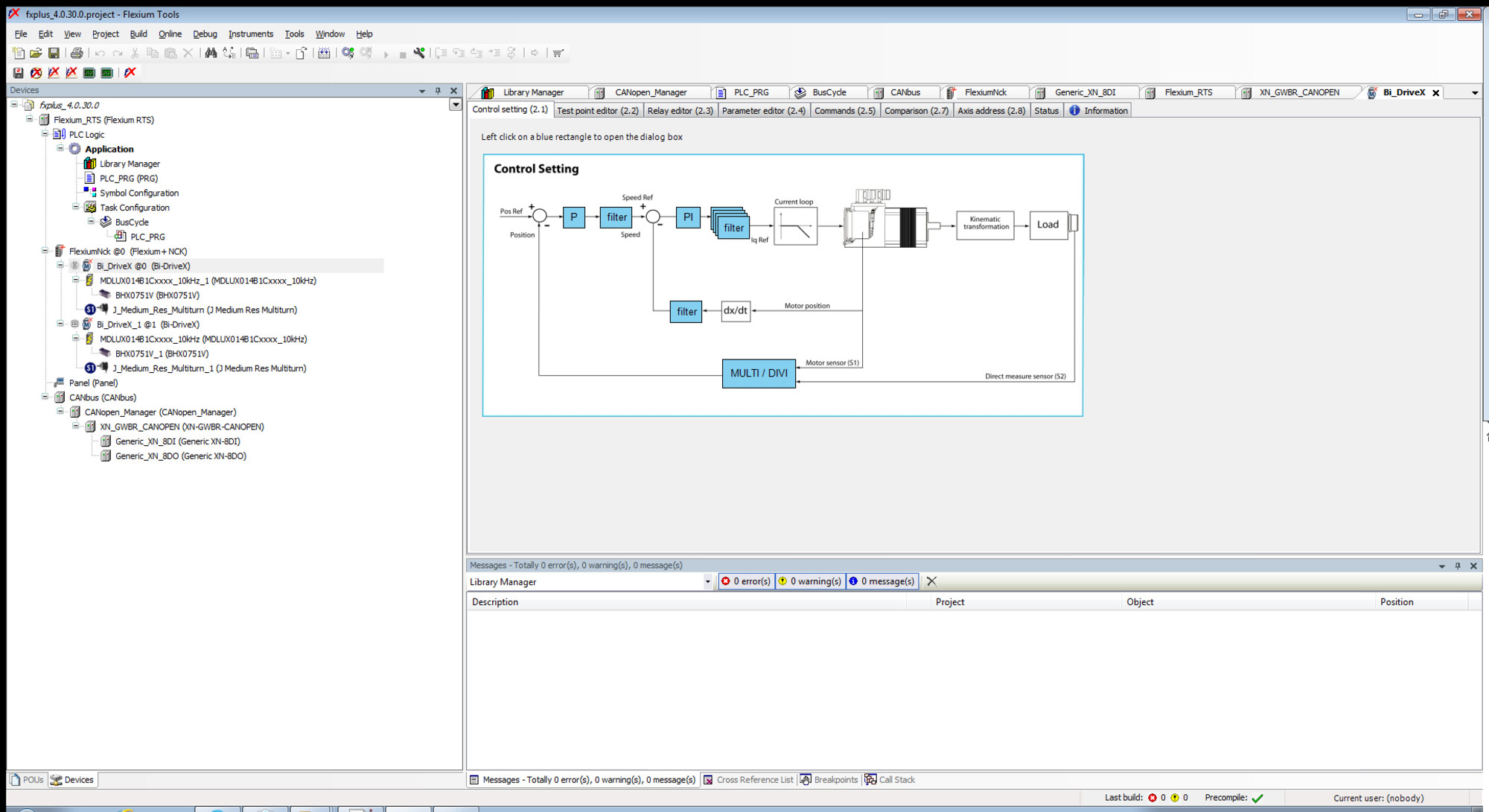Click the PI controller blue block

[x=688, y=217]
